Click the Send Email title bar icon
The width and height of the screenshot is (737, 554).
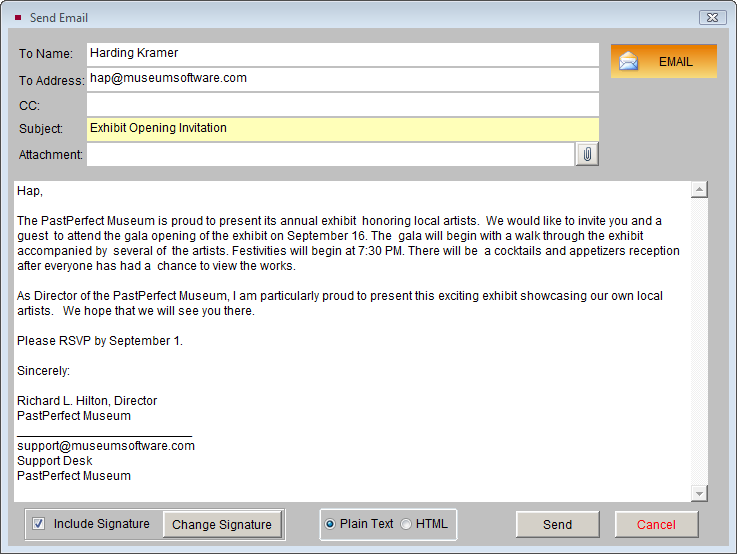(x=17, y=17)
